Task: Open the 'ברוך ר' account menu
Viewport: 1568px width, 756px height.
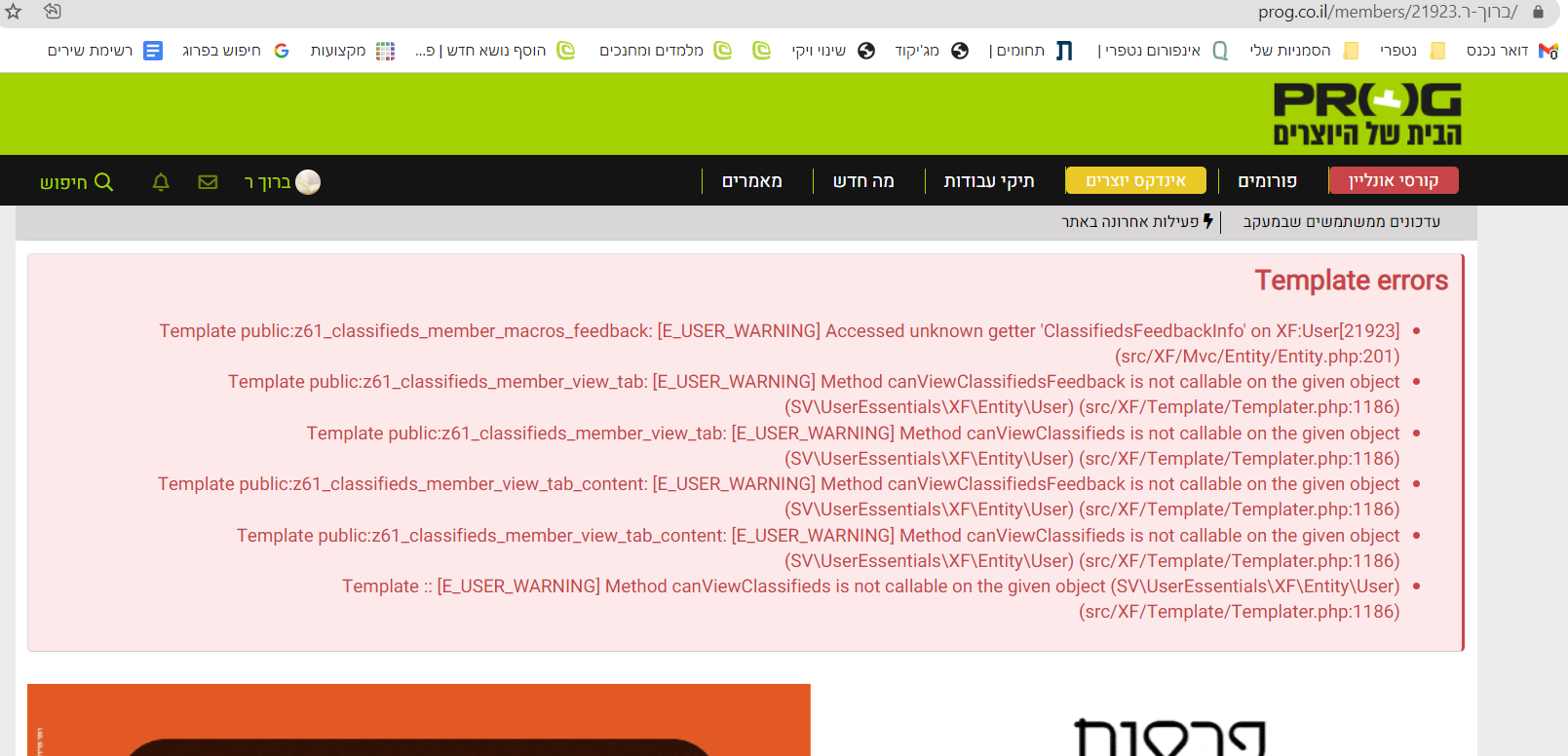Action: [x=267, y=182]
